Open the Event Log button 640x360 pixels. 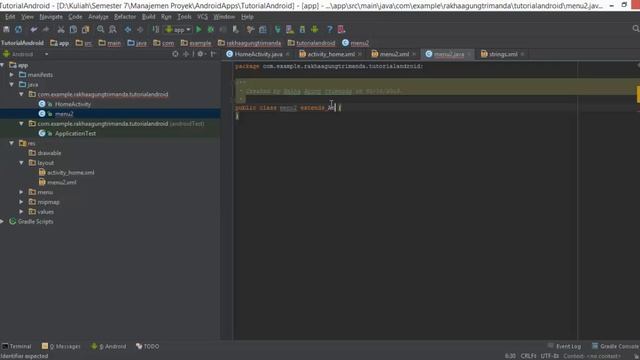(564, 346)
